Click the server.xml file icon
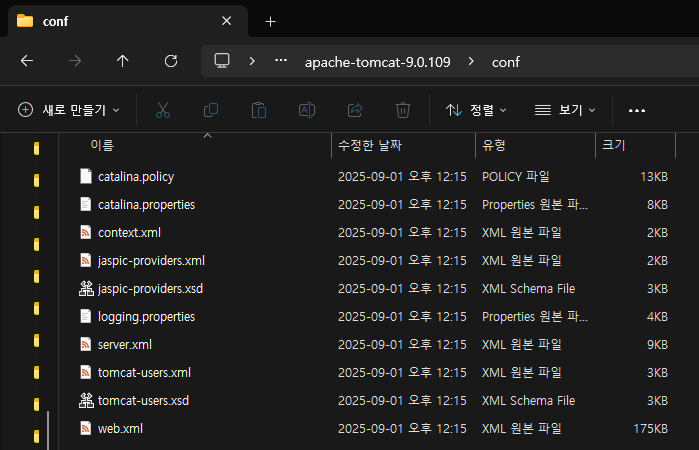Viewport: 699px width, 450px height. pyautogui.click(x=86, y=344)
